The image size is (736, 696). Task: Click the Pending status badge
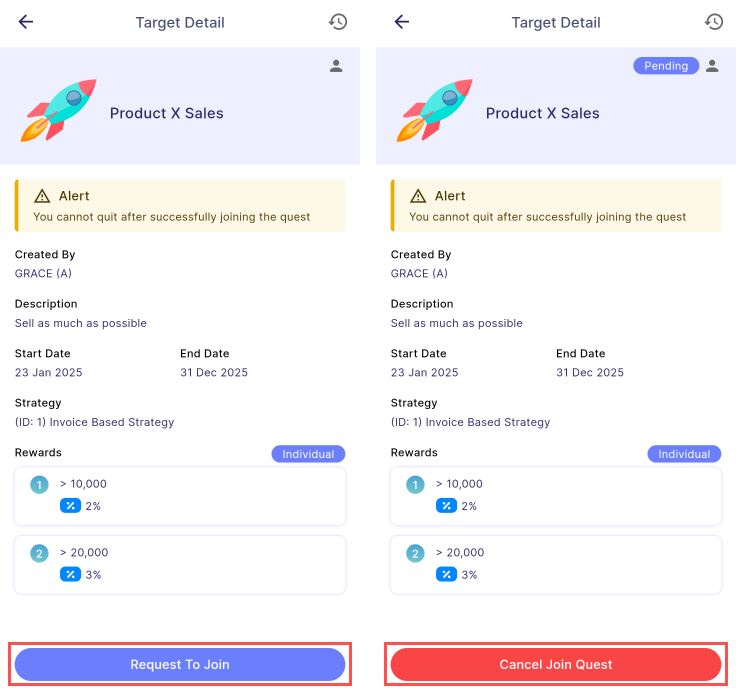click(x=666, y=66)
